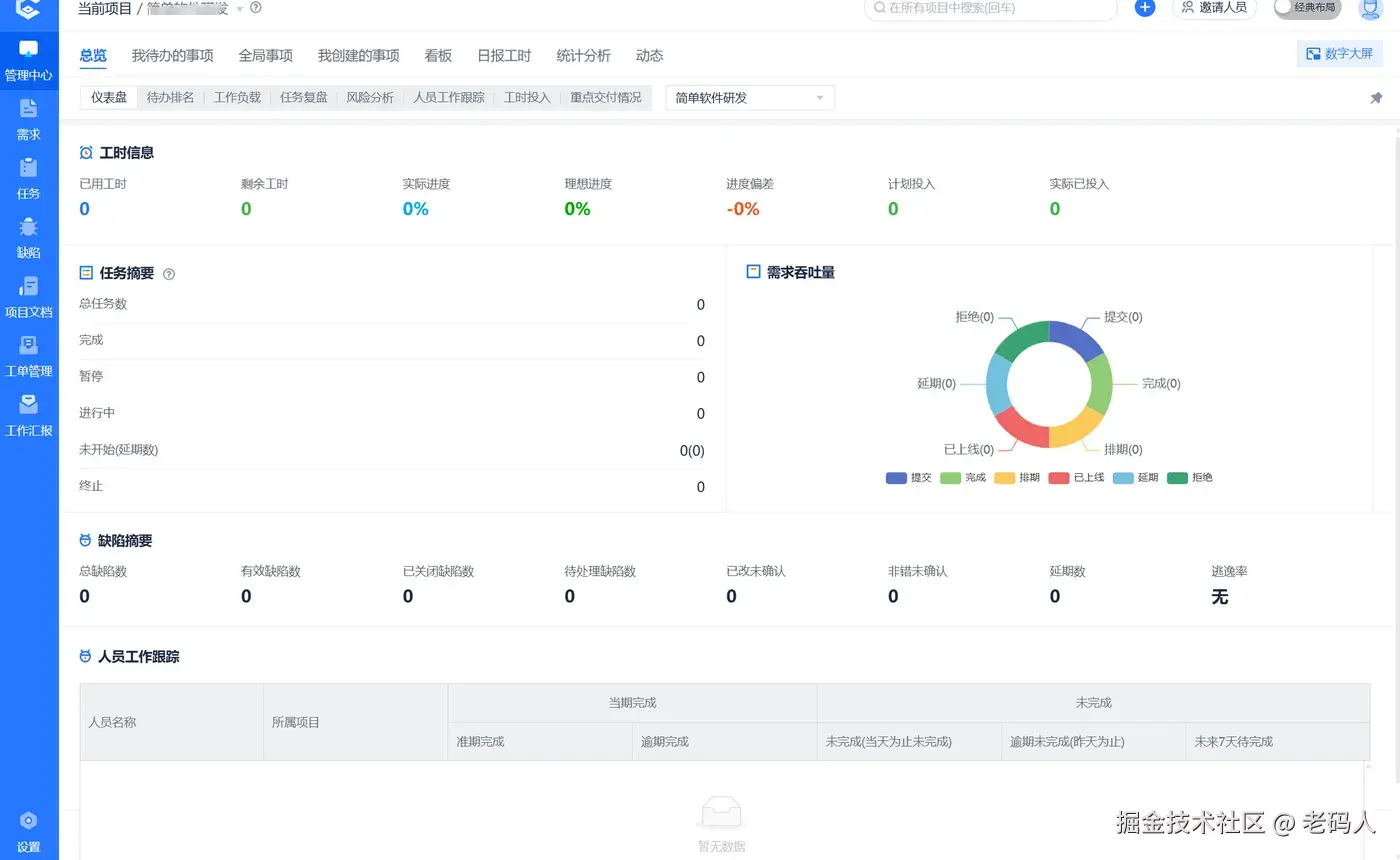1400x860 pixels.
Task: Click the 缺陷摘要 section icon
Action: (85, 541)
